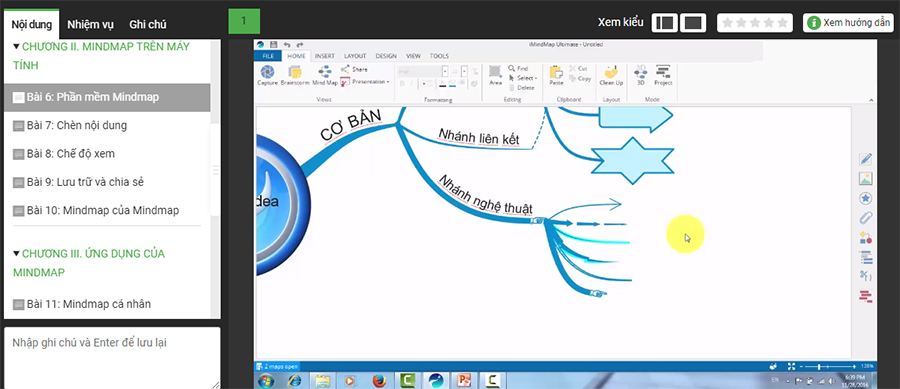Open the red task bars side panel icon
Viewport: 900px width, 389px height.
click(x=866, y=296)
